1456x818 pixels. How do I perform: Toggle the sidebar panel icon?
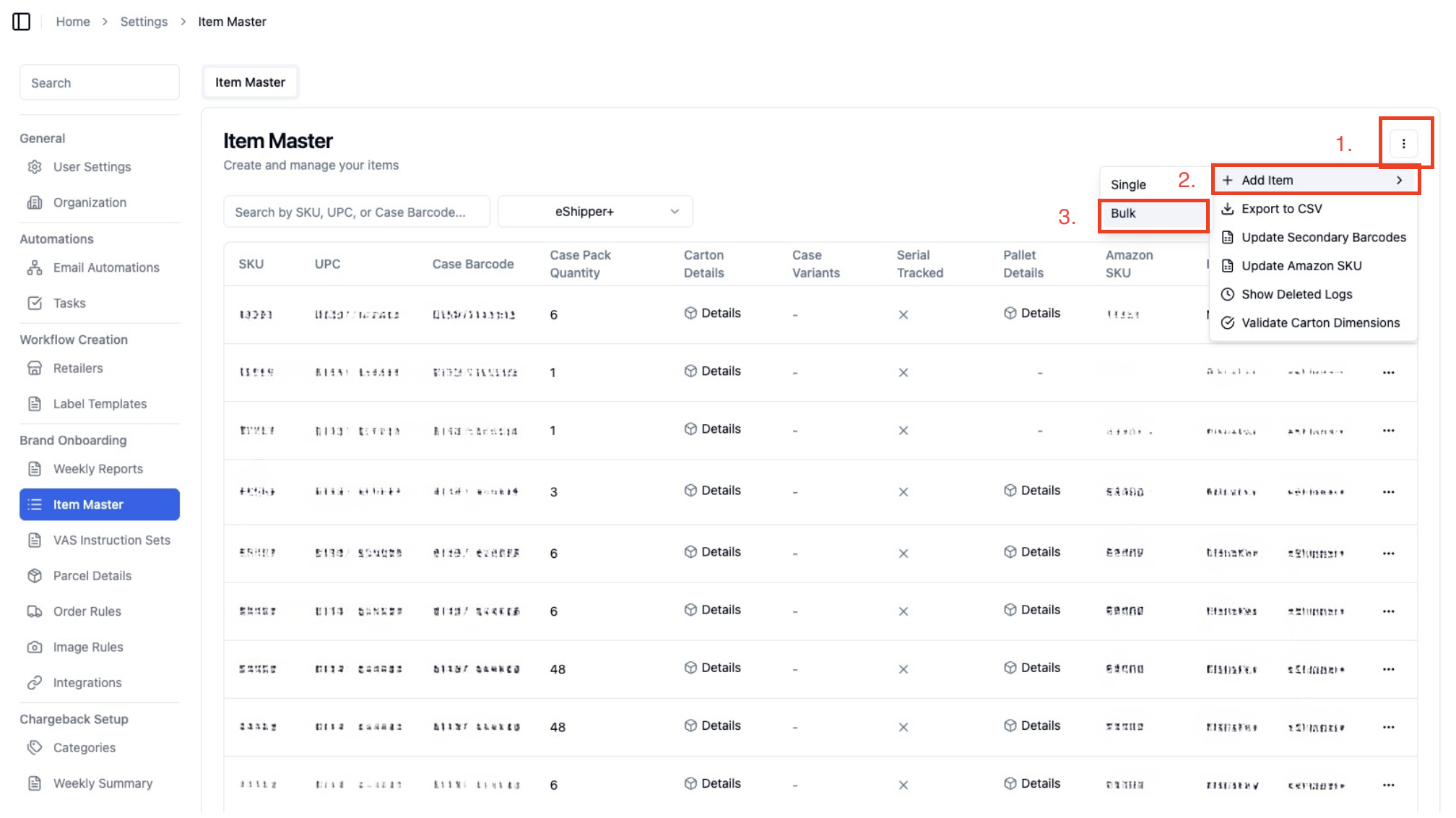[22, 22]
